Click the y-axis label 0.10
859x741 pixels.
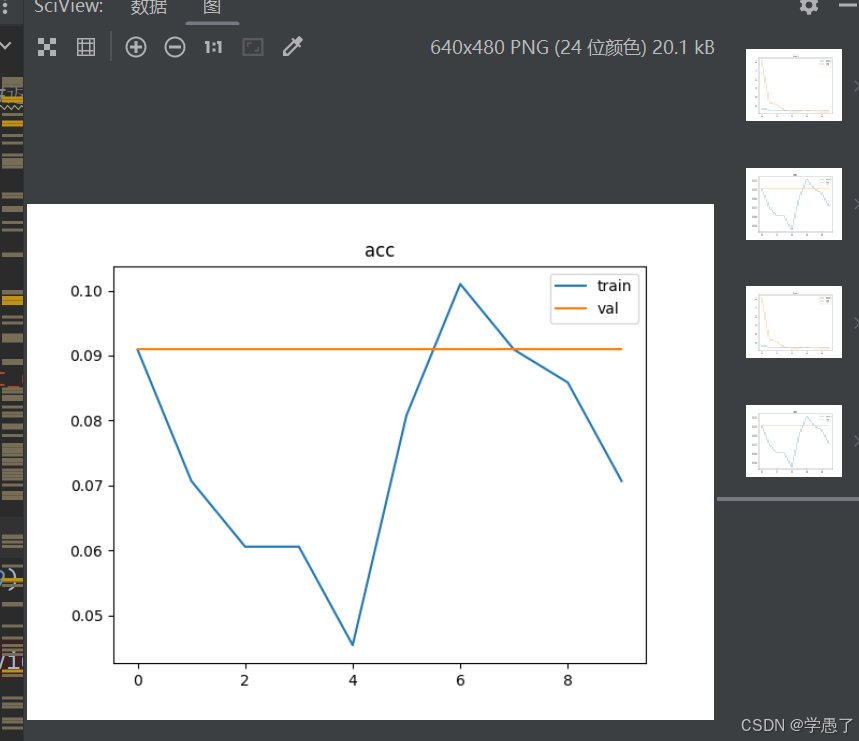87,291
